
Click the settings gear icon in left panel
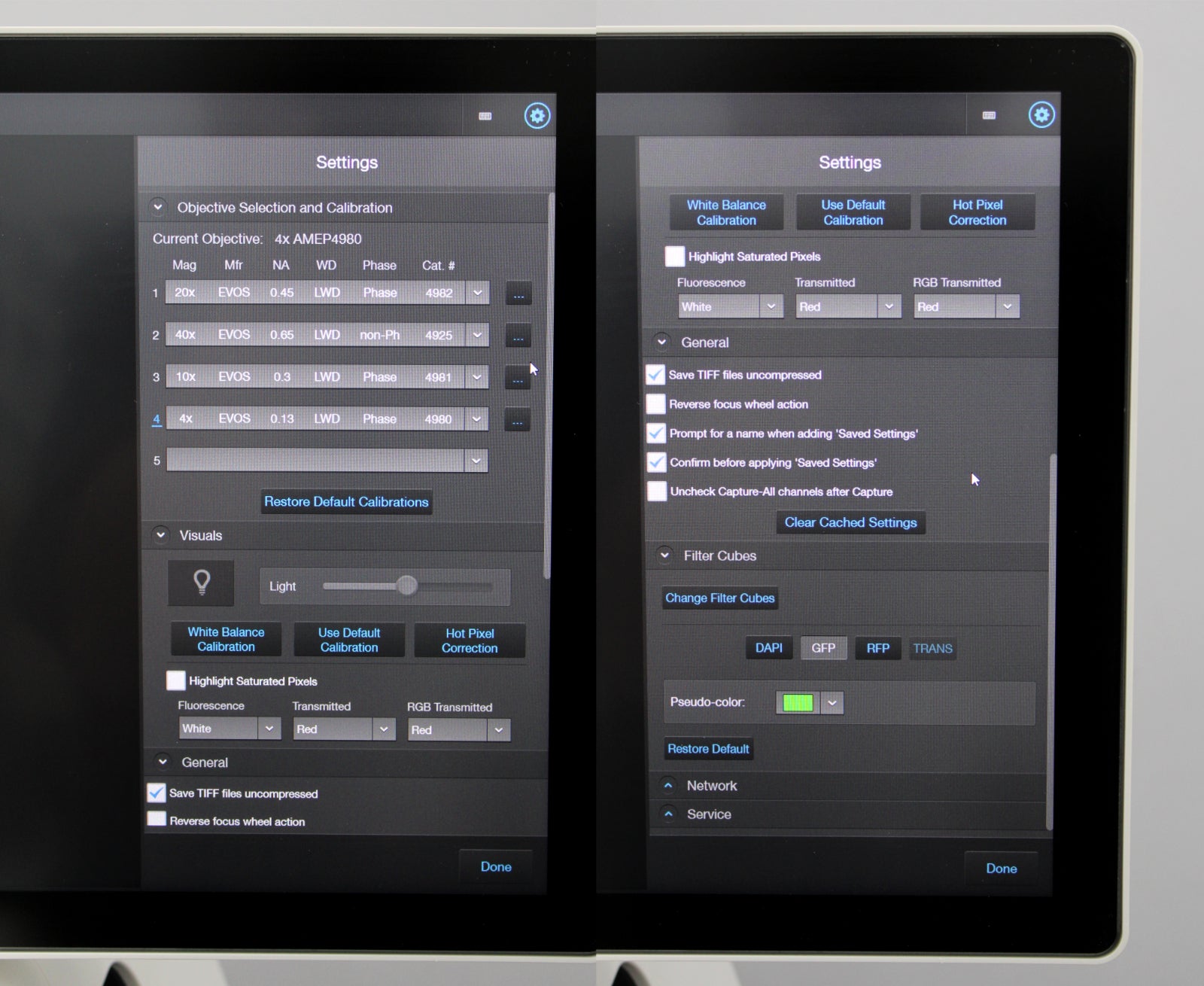click(x=537, y=116)
